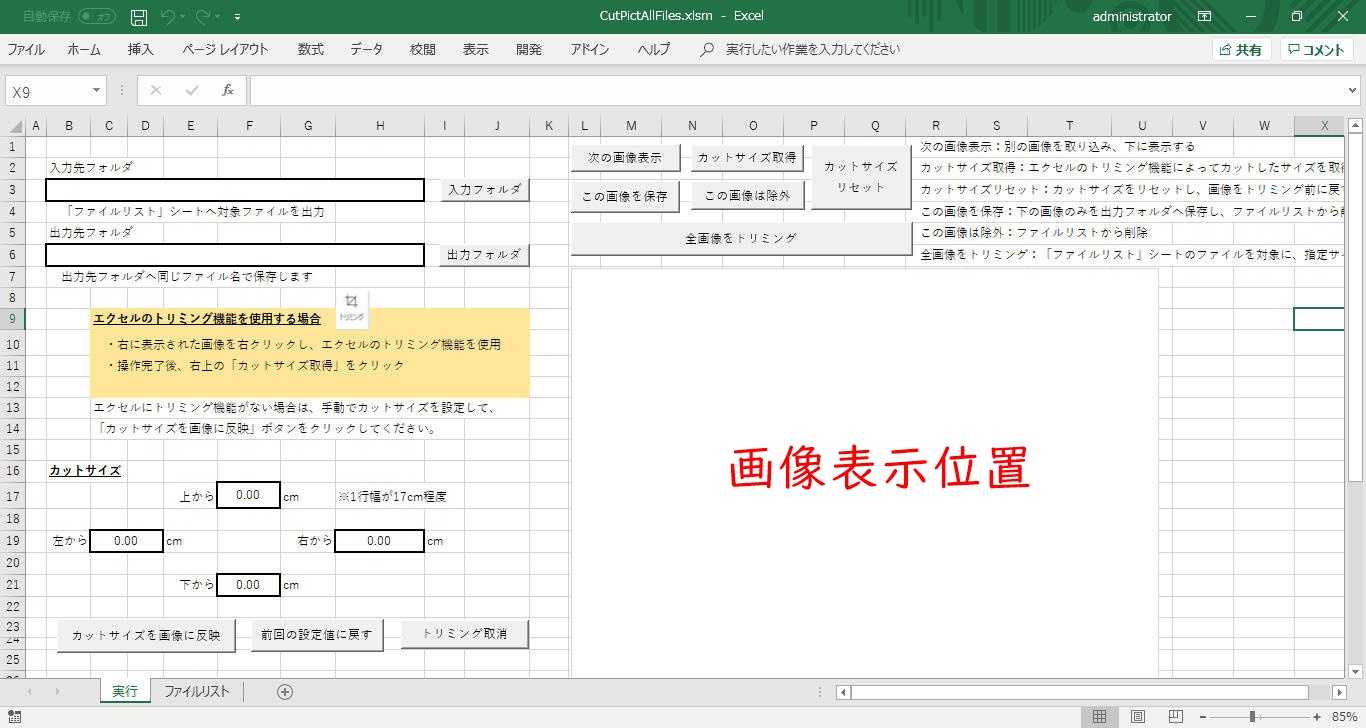
Task: Click vertical scrollbar up arrow
Action: click(1355, 126)
